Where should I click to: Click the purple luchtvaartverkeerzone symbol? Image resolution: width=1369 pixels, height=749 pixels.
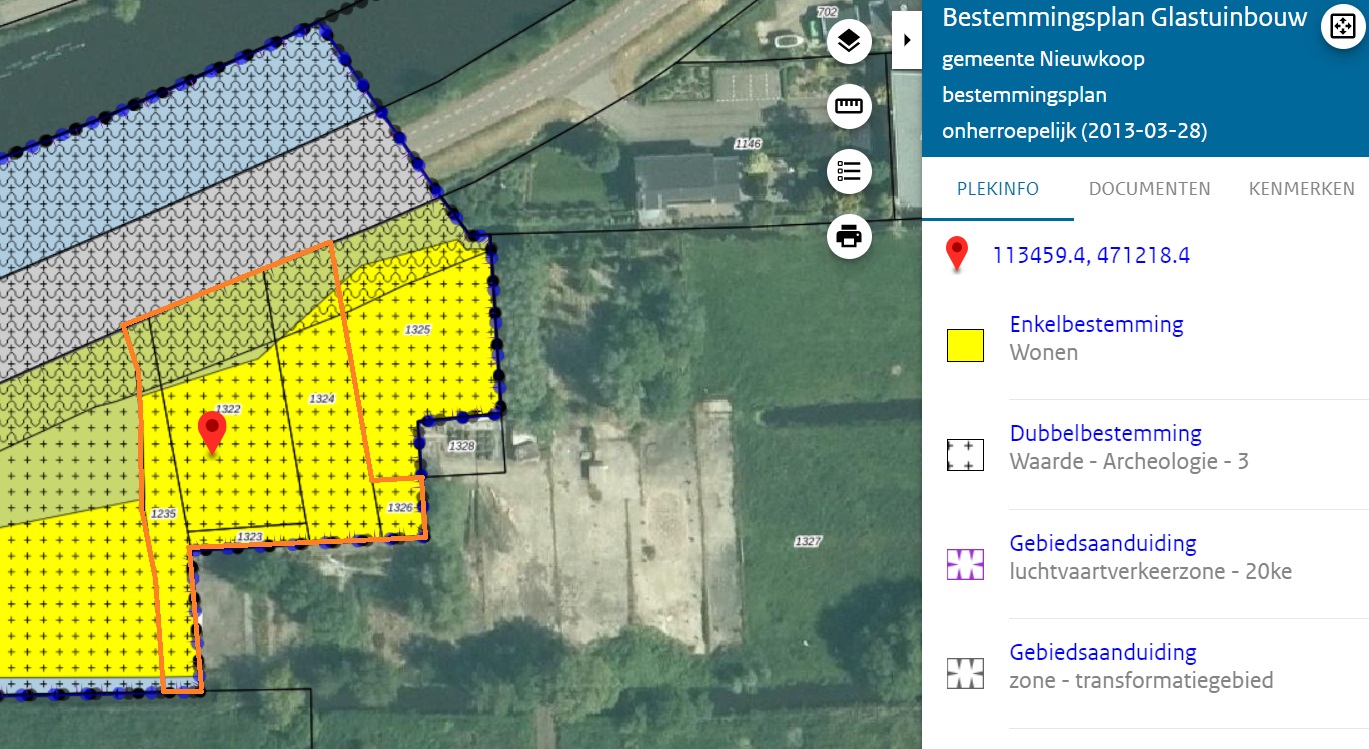click(x=965, y=564)
